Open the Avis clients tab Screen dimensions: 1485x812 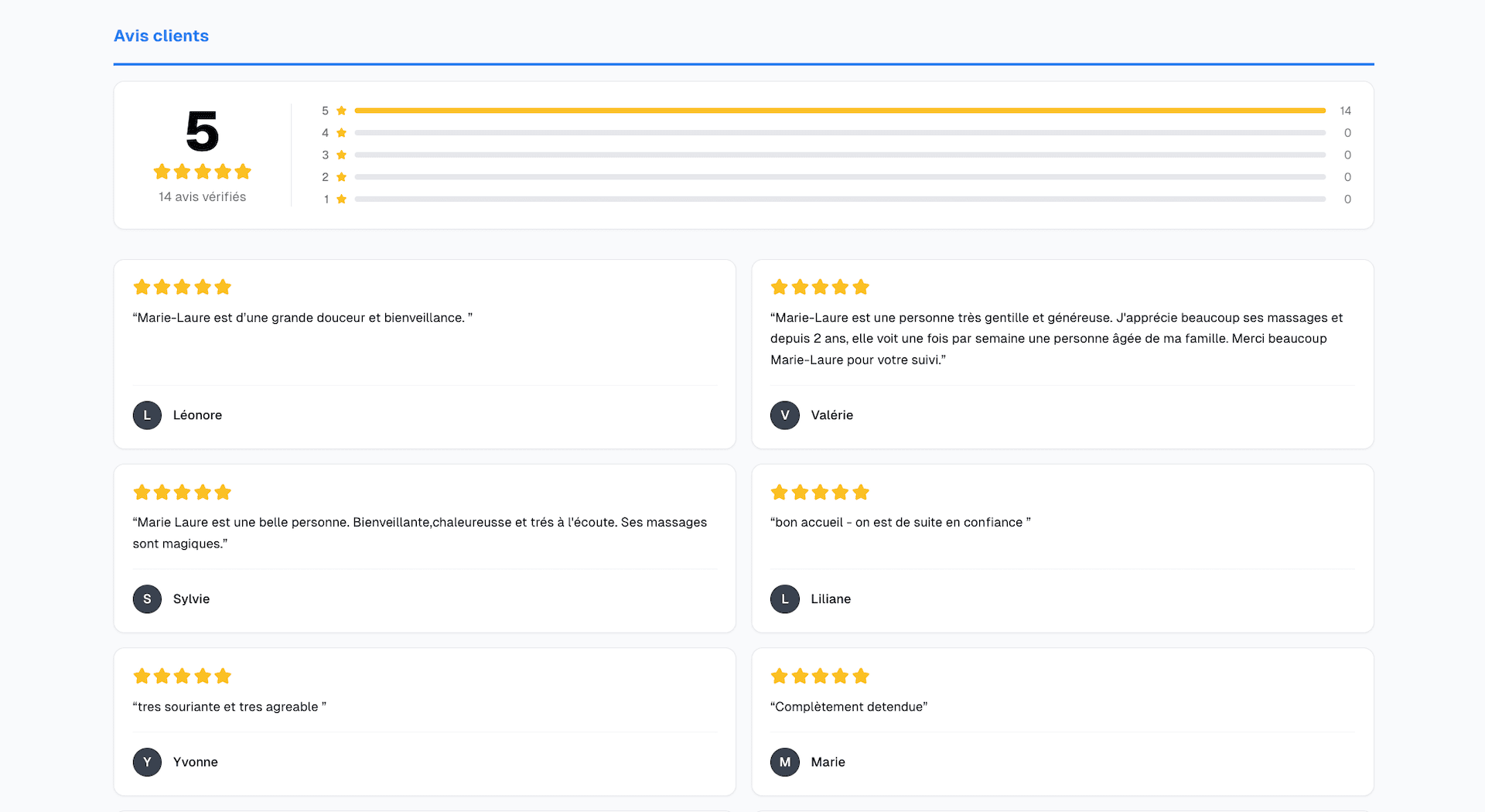click(x=161, y=36)
